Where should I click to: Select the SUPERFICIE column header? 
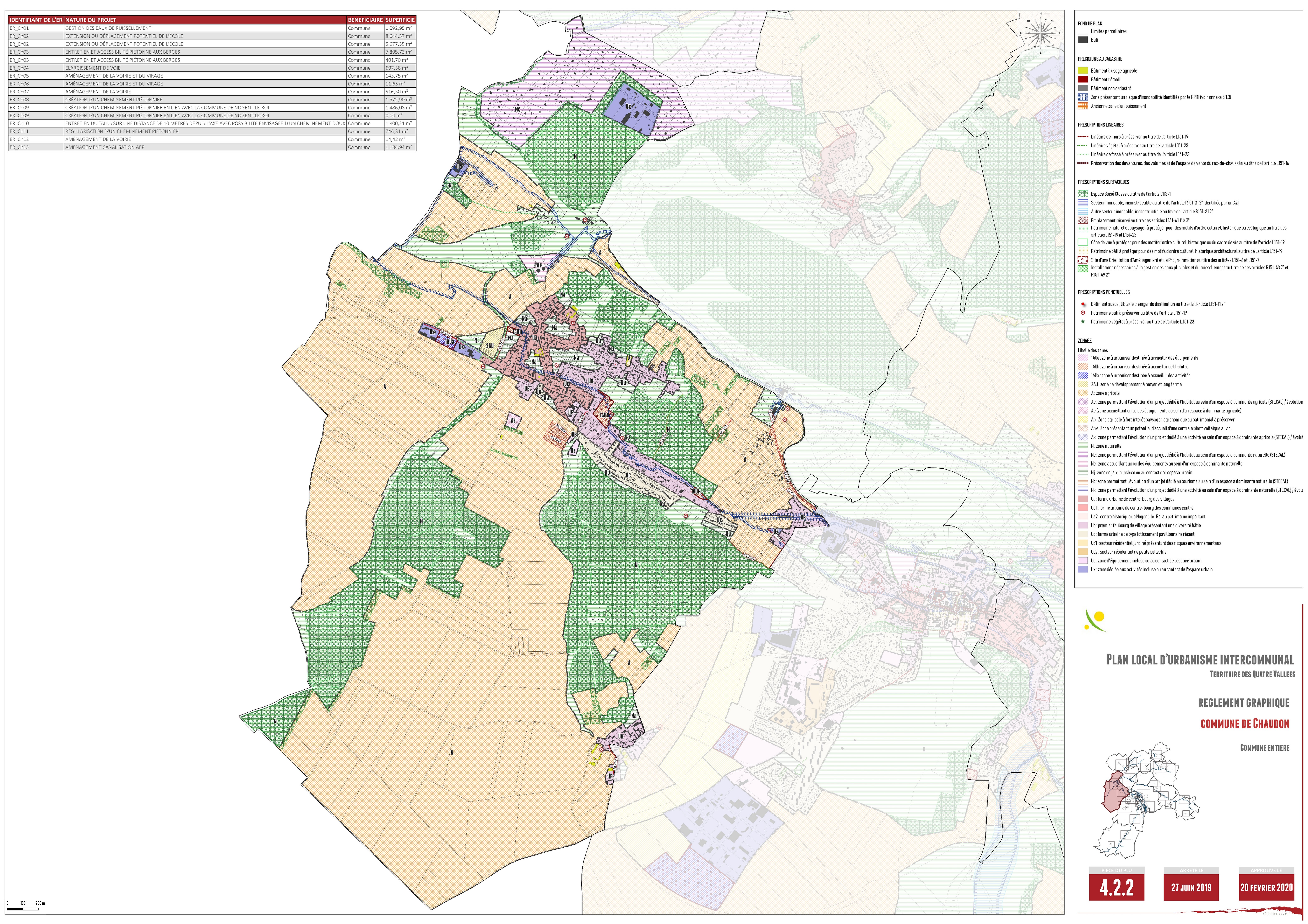point(400,20)
